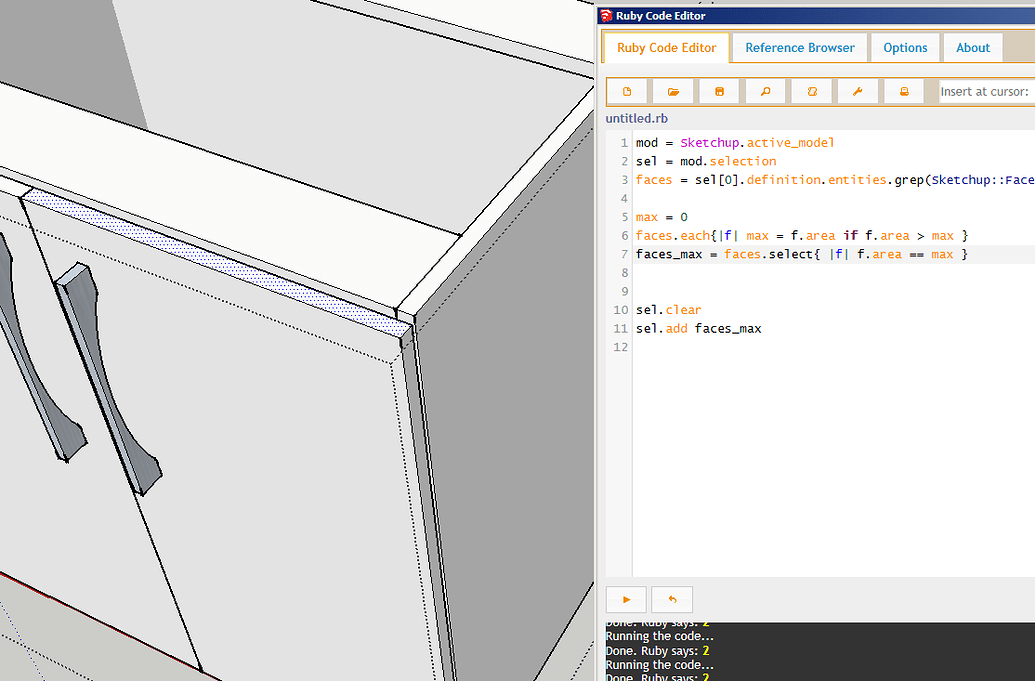
Task: Click the Ruby Code Editor title bar icon
Action: coord(605,15)
